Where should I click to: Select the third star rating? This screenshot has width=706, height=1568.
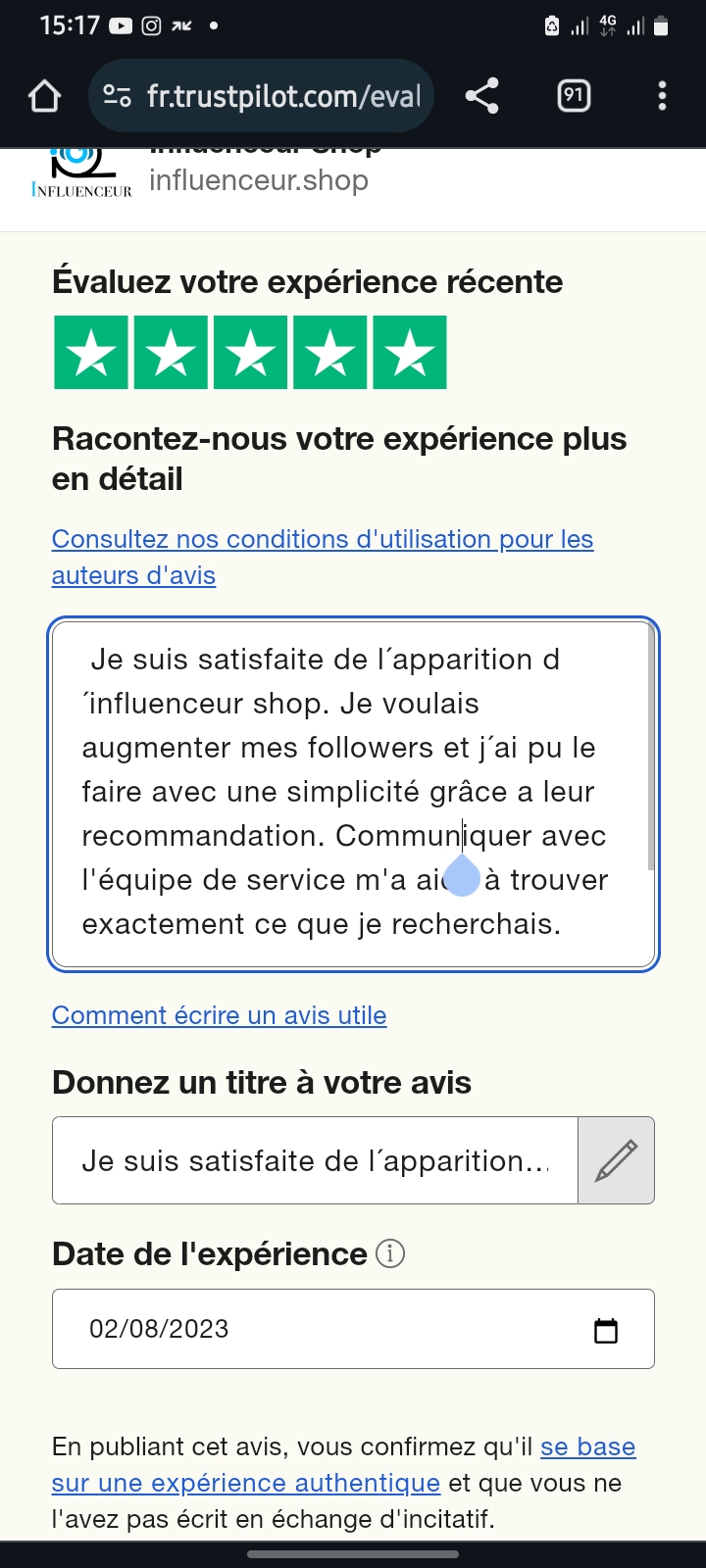click(x=250, y=353)
